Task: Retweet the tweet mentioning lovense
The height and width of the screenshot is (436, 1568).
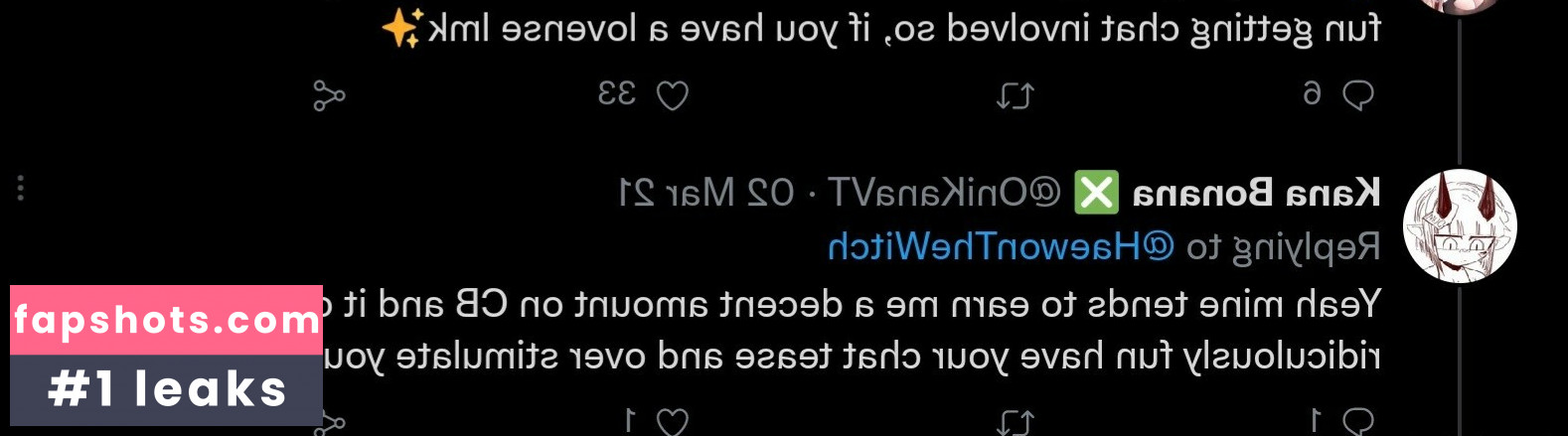Action: click(x=1016, y=96)
